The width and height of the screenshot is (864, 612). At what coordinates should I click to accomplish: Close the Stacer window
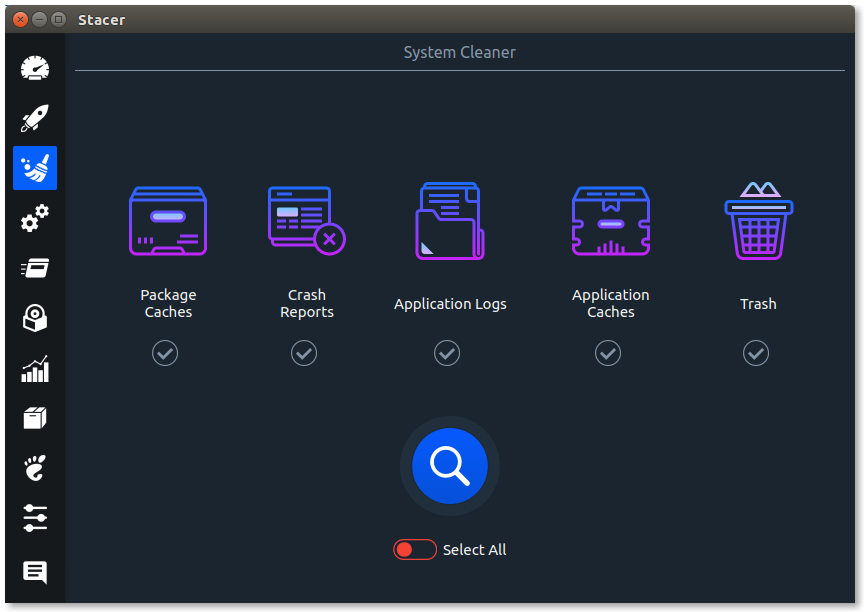pyautogui.click(x=20, y=20)
